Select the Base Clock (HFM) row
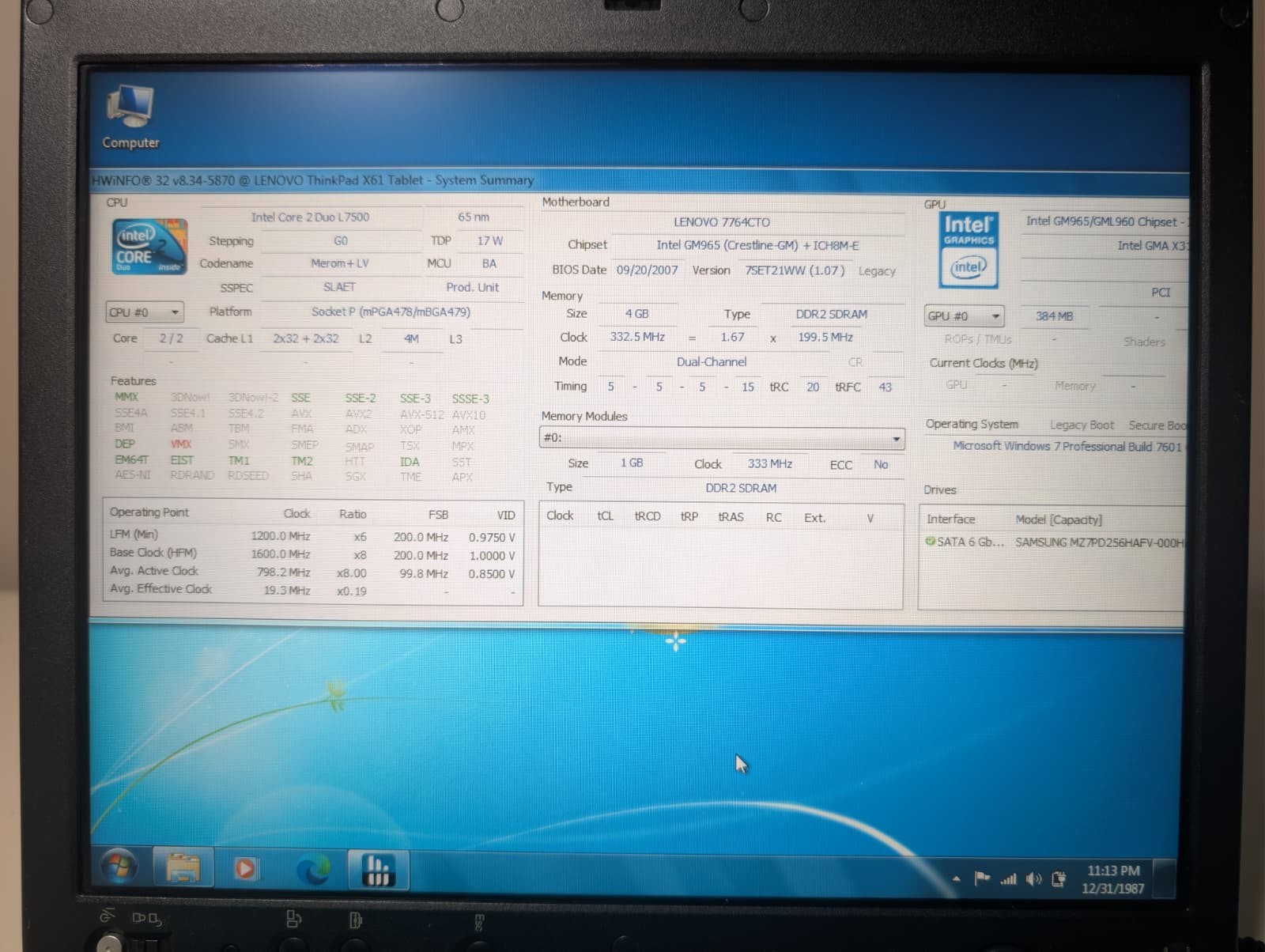 (312, 553)
